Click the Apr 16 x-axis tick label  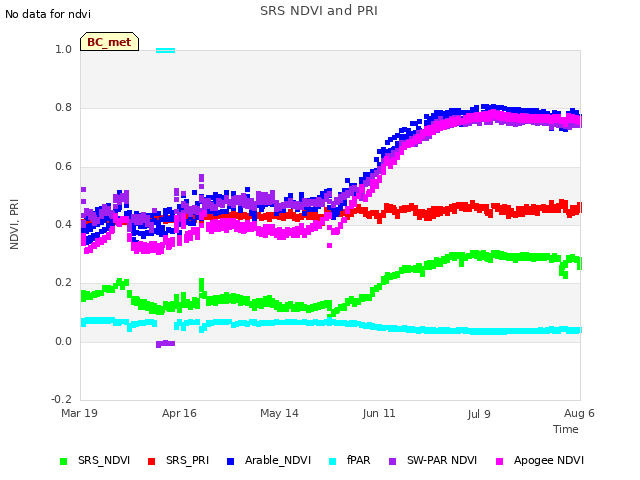click(x=179, y=413)
